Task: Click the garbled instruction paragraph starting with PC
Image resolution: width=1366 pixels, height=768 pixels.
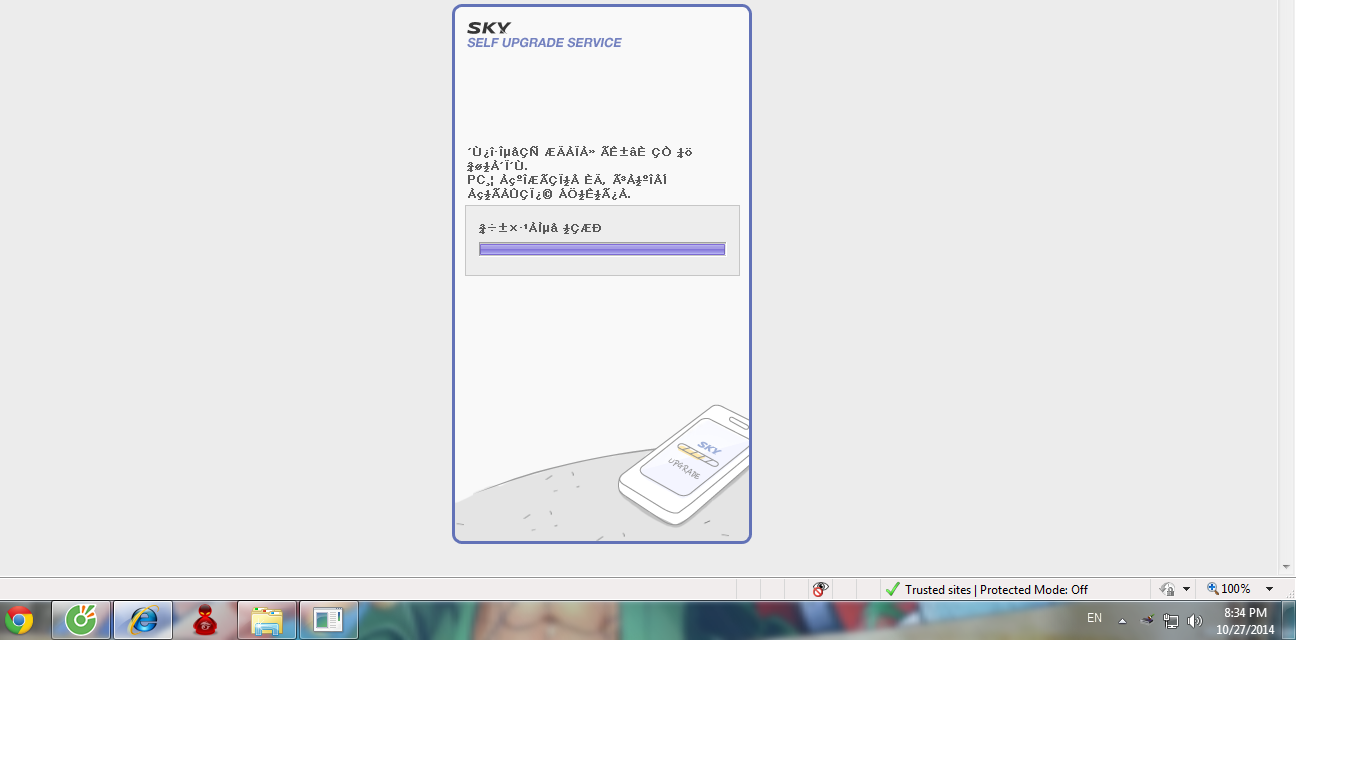Action: (567, 187)
